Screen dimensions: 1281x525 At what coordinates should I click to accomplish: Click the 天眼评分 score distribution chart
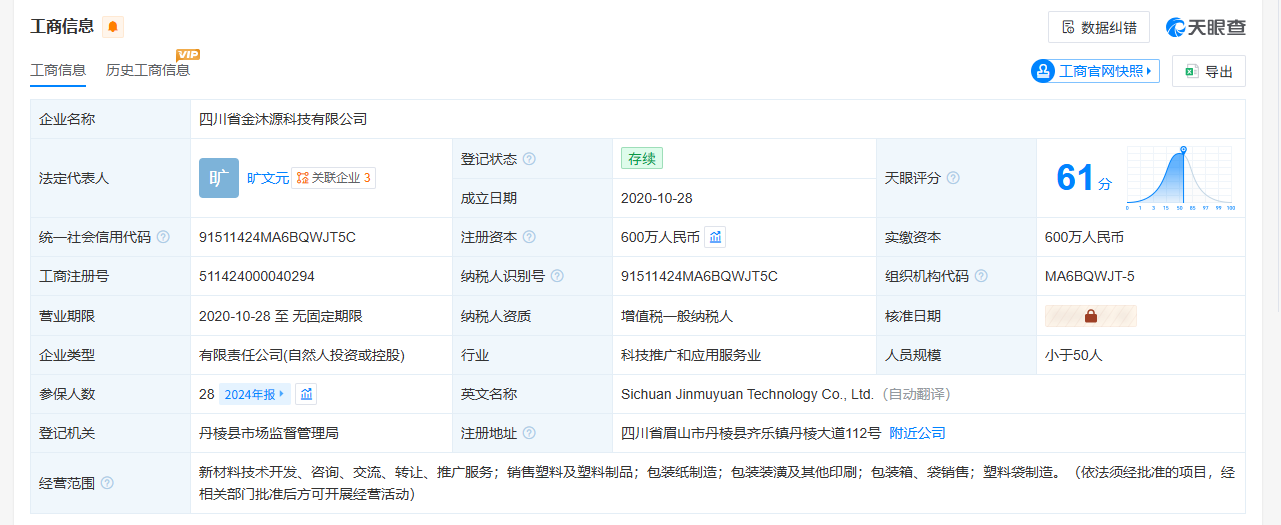pyautogui.click(x=1180, y=178)
